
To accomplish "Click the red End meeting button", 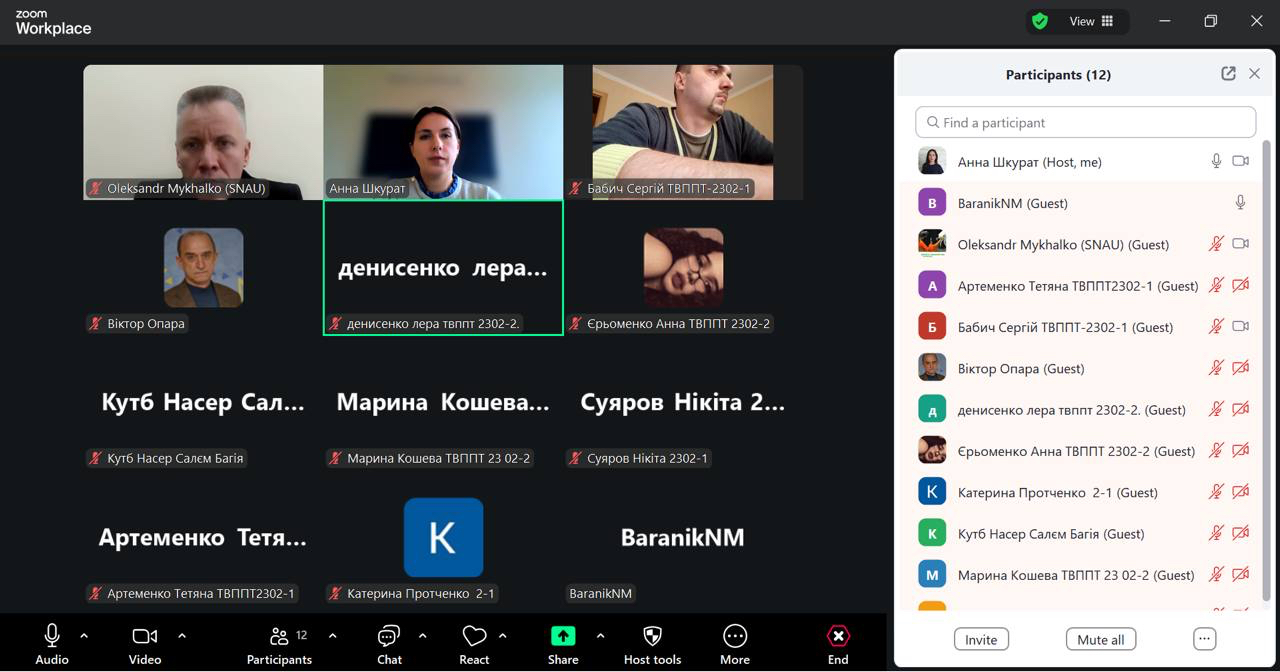I will 838,643.
